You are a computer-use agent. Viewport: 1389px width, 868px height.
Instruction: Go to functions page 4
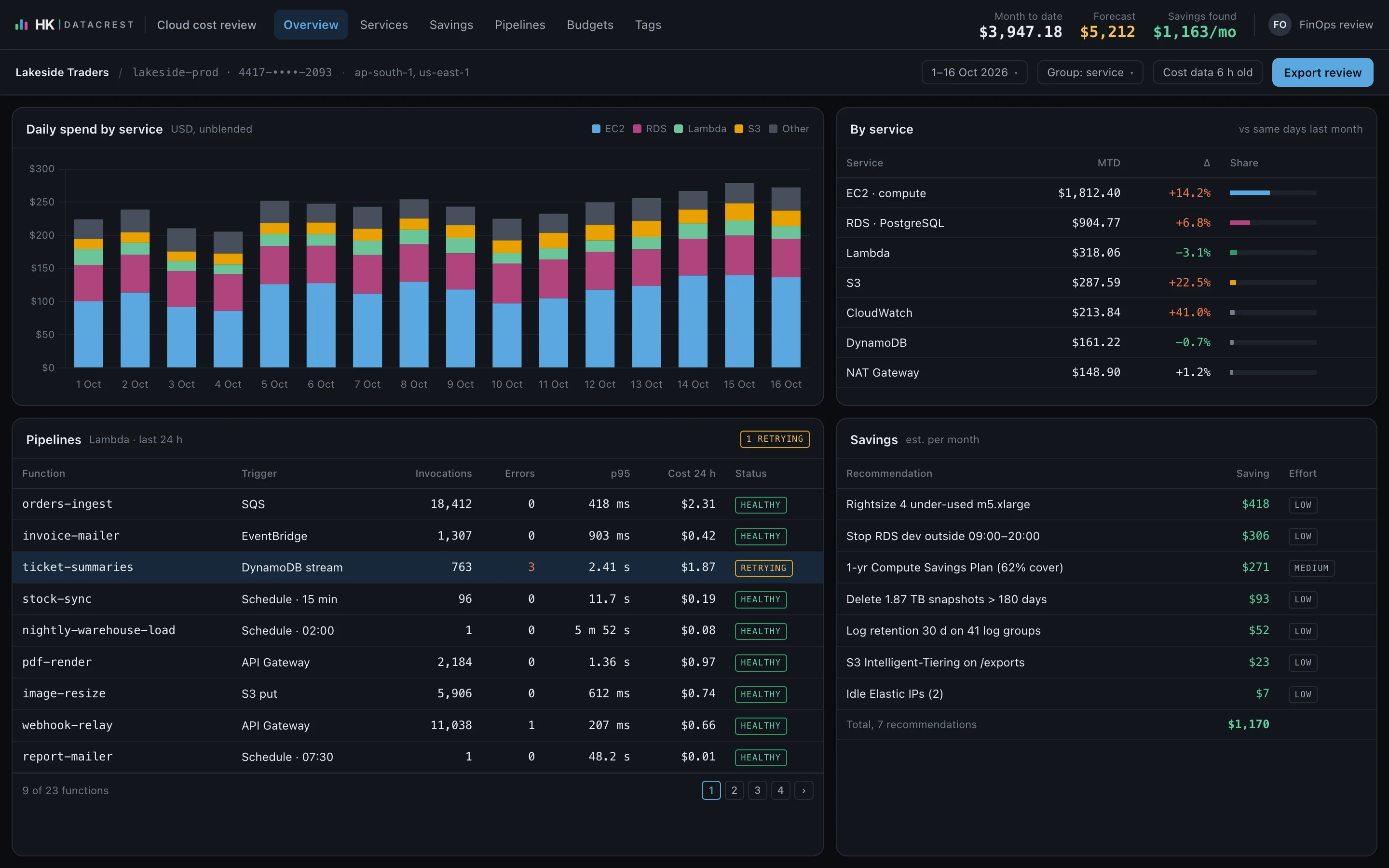pos(781,790)
